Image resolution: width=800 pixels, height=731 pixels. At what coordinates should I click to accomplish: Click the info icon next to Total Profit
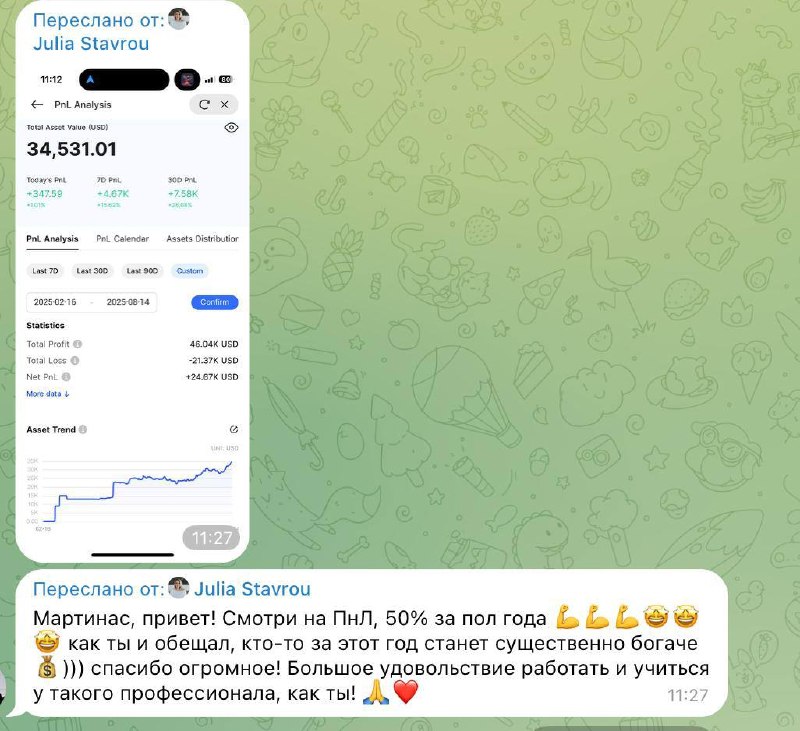click(78, 344)
